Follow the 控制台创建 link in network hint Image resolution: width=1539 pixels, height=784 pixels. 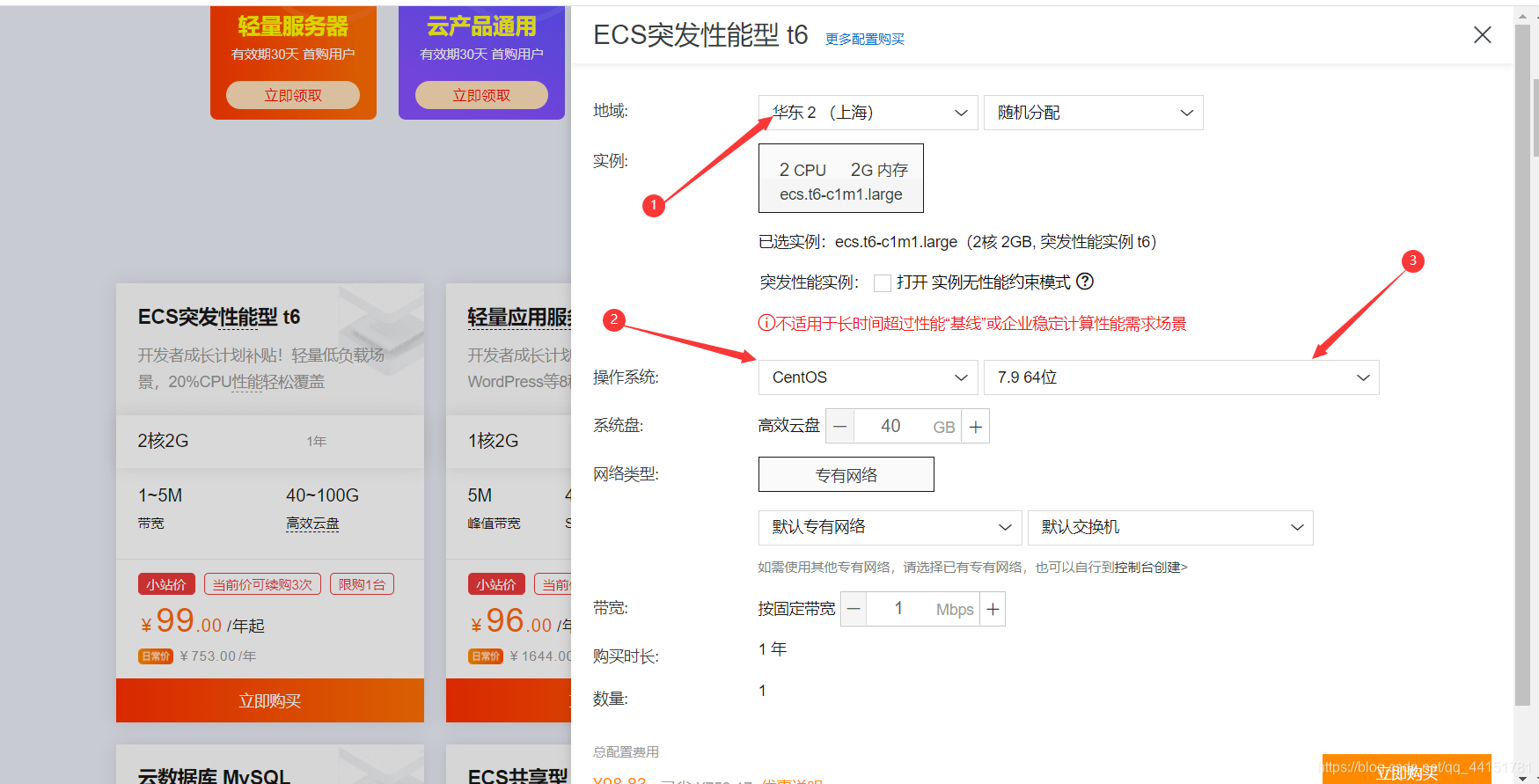click(1150, 568)
